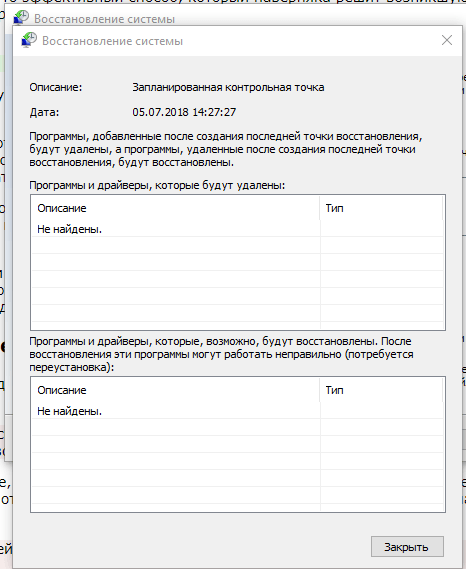
Task: Click the Описание: field label
Action: (56, 87)
